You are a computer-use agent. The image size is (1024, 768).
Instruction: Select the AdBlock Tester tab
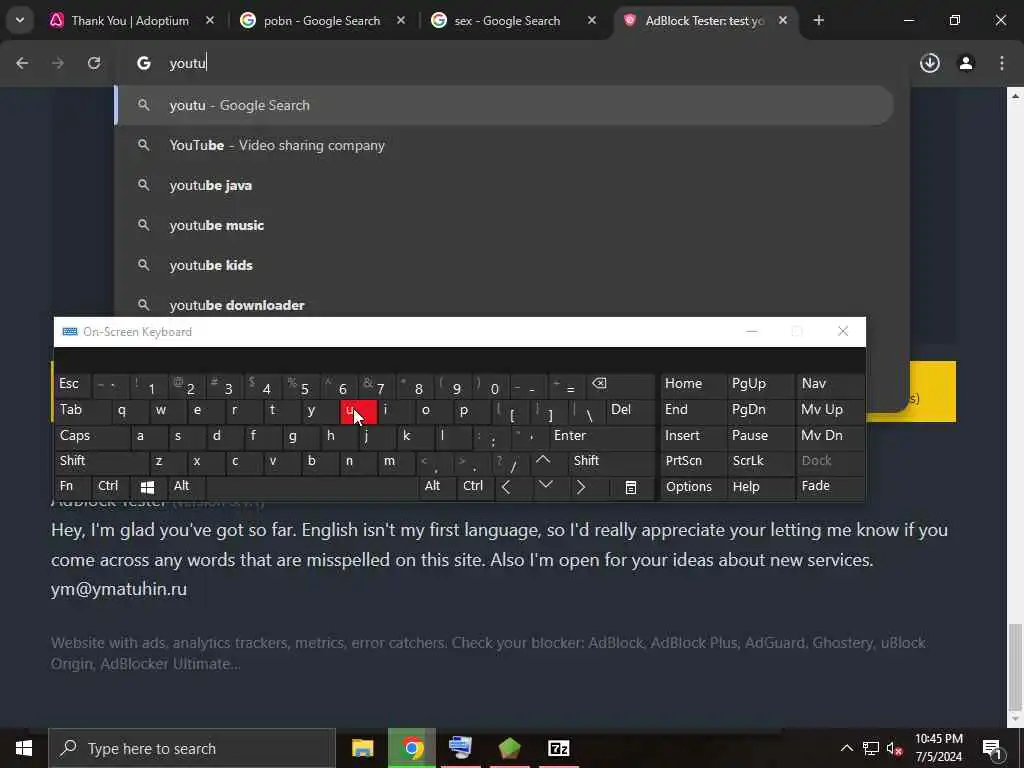click(x=705, y=21)
